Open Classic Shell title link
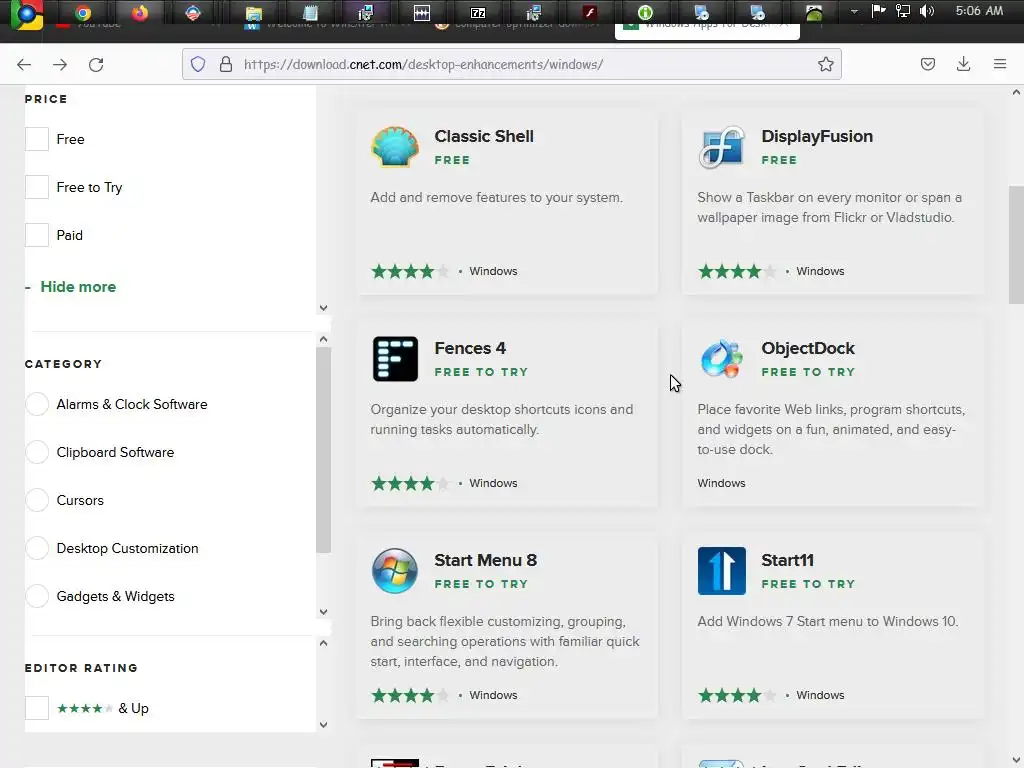This screenshot has width=1024, height=768. coord(484,136)
